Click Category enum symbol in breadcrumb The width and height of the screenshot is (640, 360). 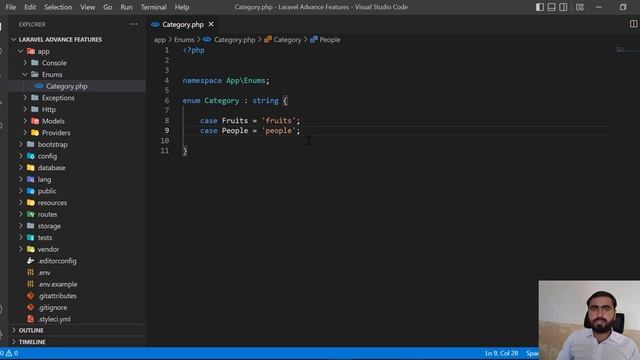point(287,40)
